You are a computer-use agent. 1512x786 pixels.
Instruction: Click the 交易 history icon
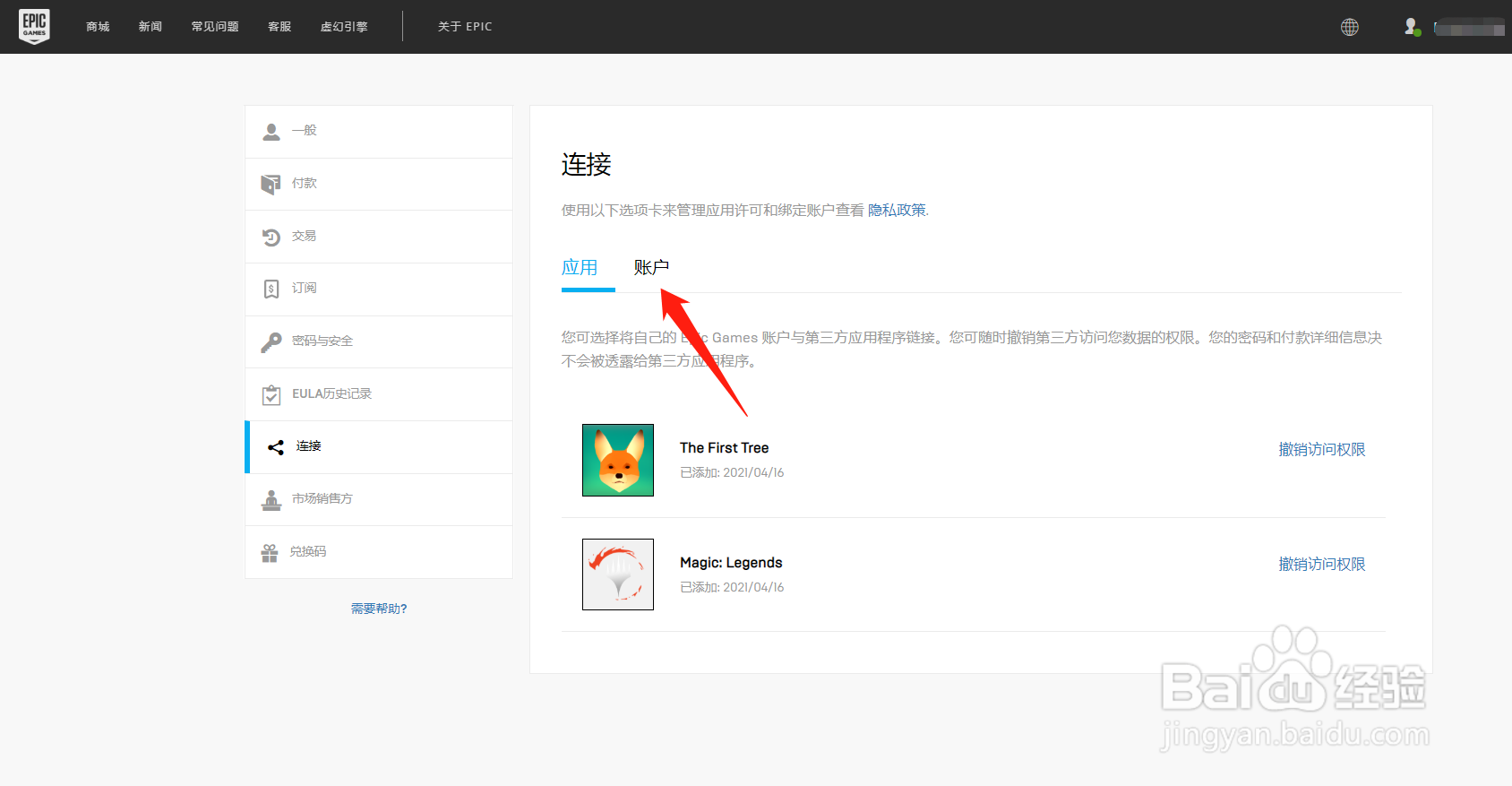[x=271, y=237]
